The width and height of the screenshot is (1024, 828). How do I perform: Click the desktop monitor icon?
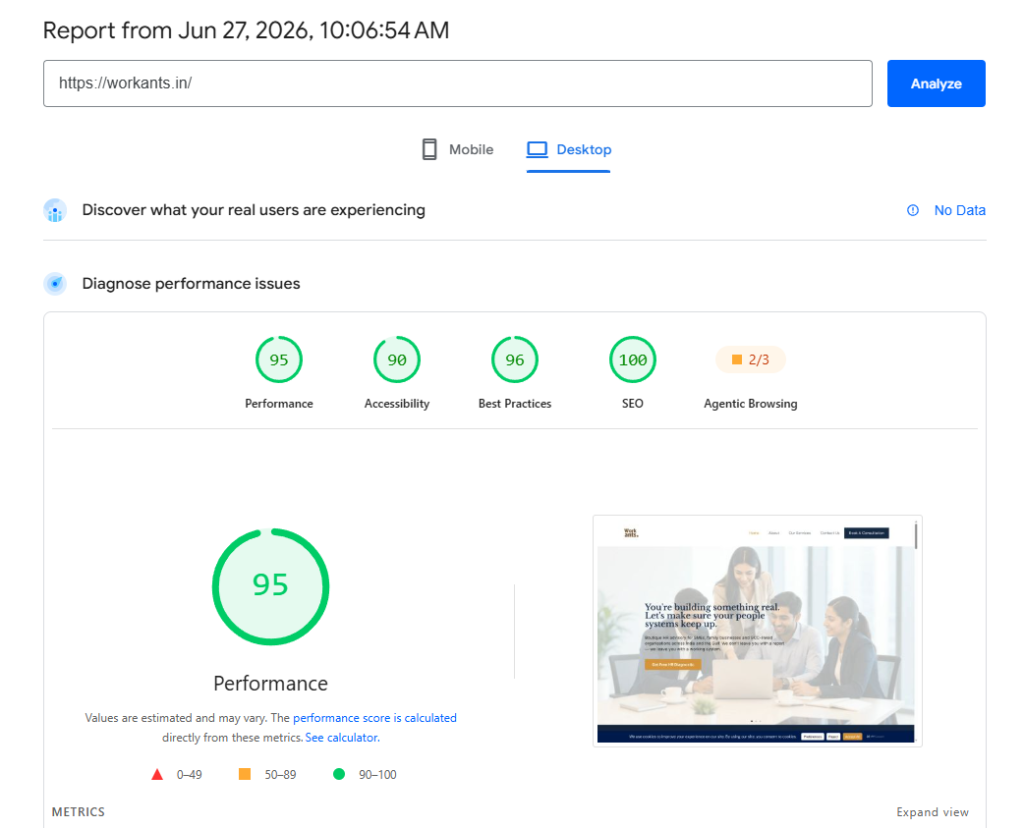click(537, 150)
